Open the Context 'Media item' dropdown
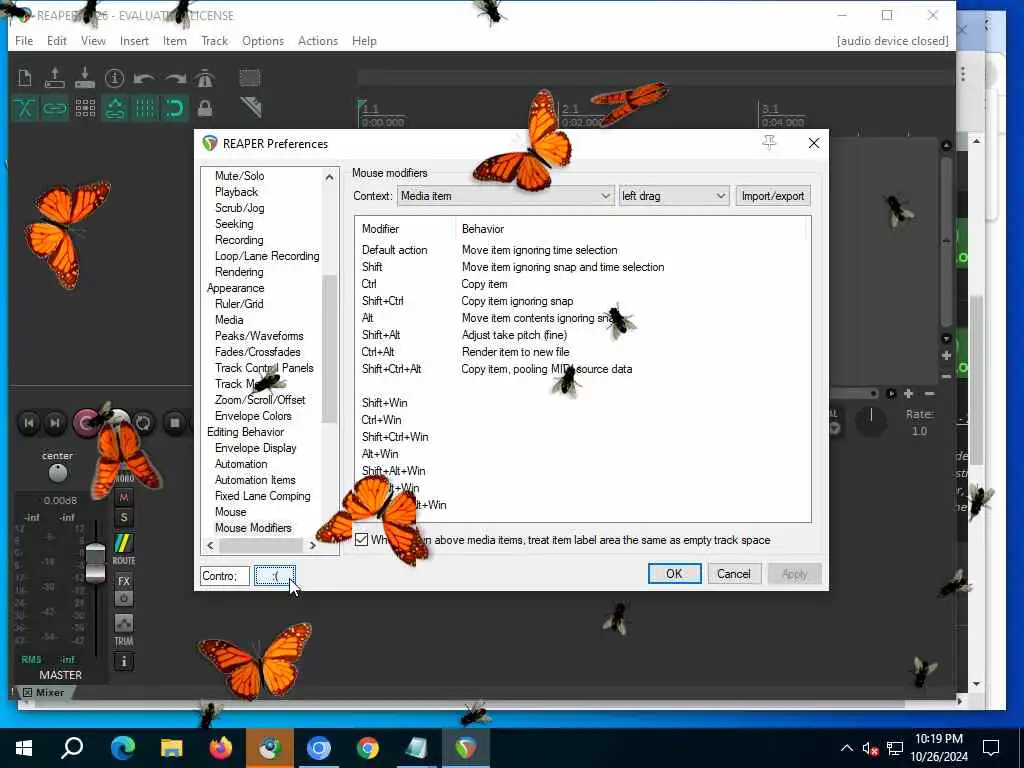1024x768 pixels. (505, 196)
